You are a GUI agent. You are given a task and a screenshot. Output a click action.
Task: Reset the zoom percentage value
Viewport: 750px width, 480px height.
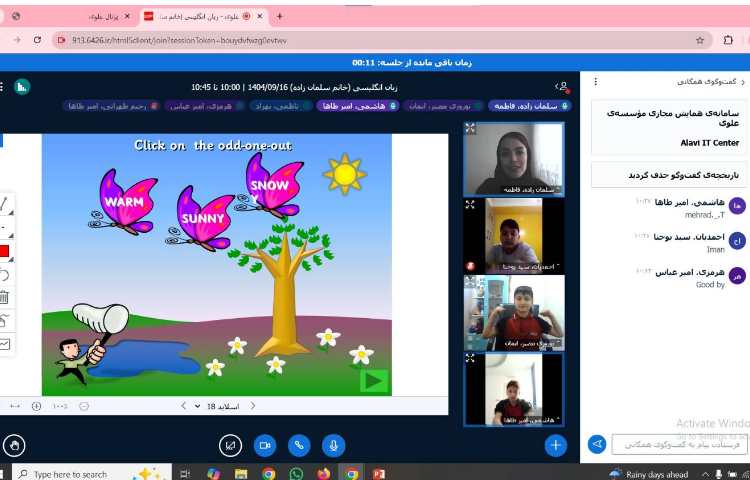60,406
